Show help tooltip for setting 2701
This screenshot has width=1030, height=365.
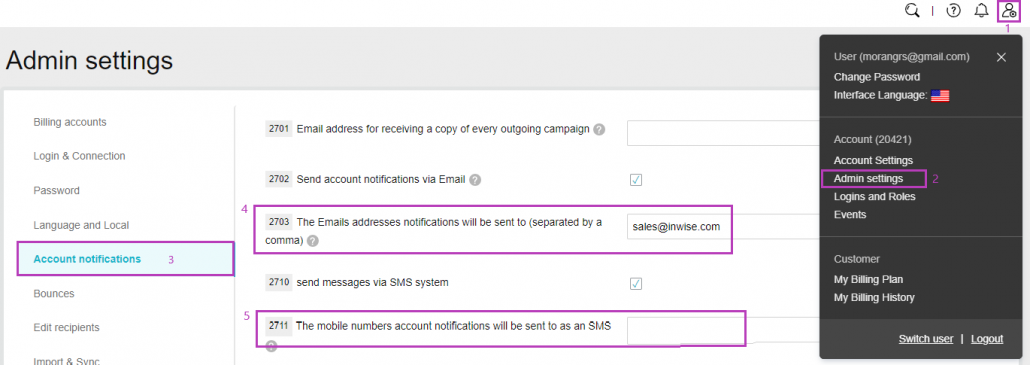pos(598,129)
